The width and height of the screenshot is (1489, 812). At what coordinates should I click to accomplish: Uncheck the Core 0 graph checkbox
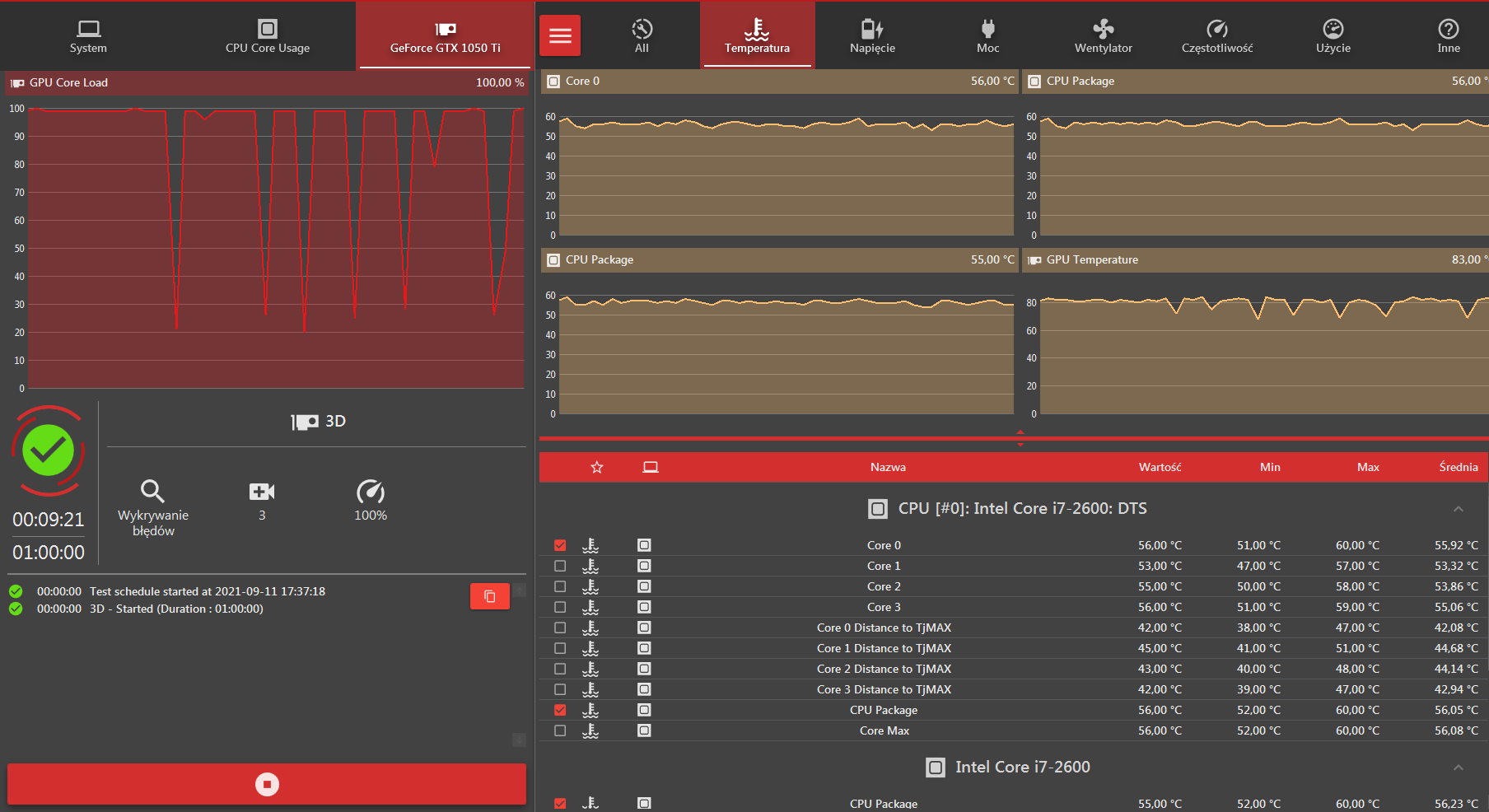pos(560,545)
